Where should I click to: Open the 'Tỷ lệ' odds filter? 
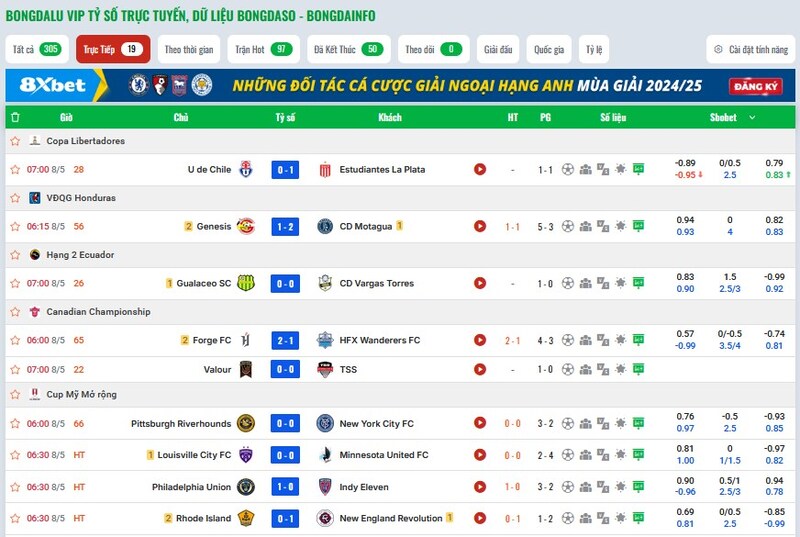click(x=594, y=49)
